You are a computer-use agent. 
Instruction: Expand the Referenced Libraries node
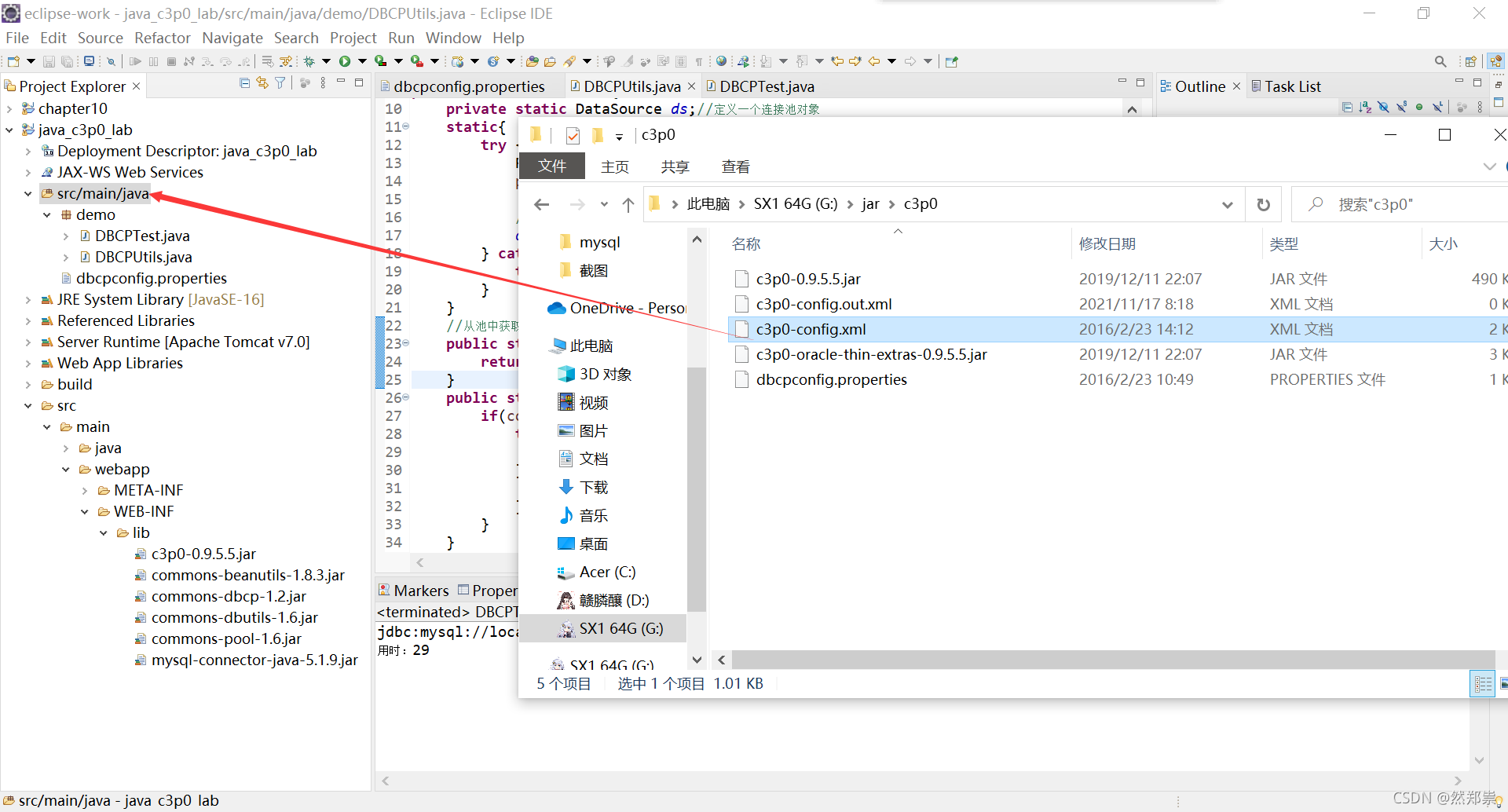click(x=27, y=320)
